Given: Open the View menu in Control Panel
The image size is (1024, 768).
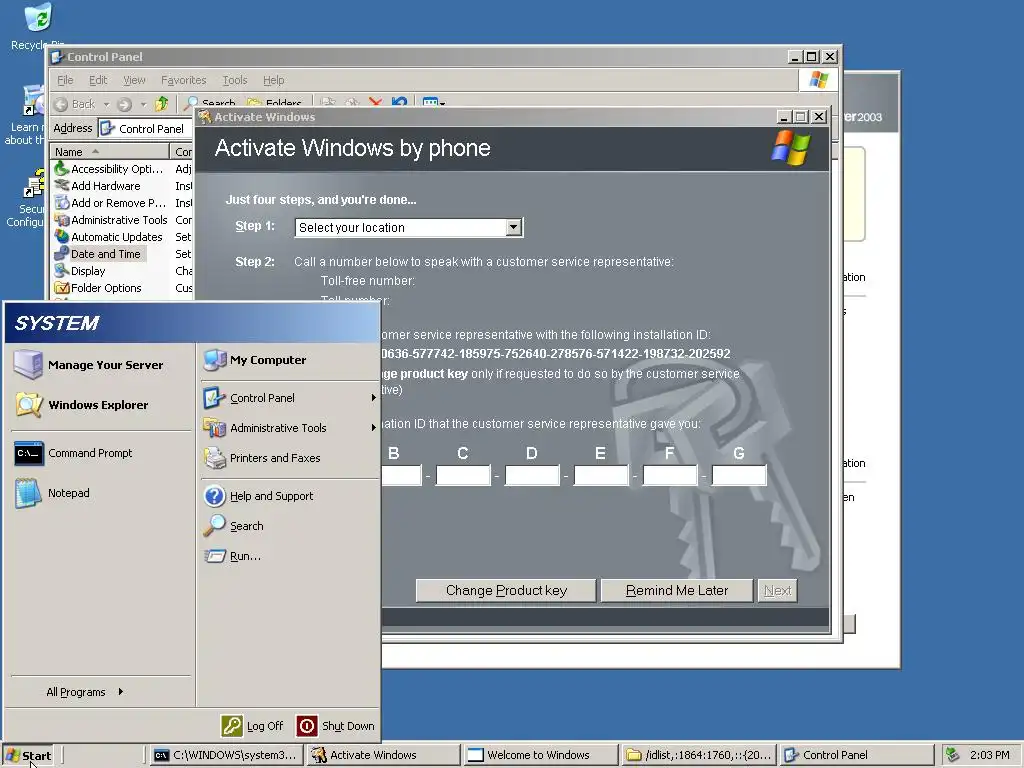Looking at the screenshot, I should [134, 80].
